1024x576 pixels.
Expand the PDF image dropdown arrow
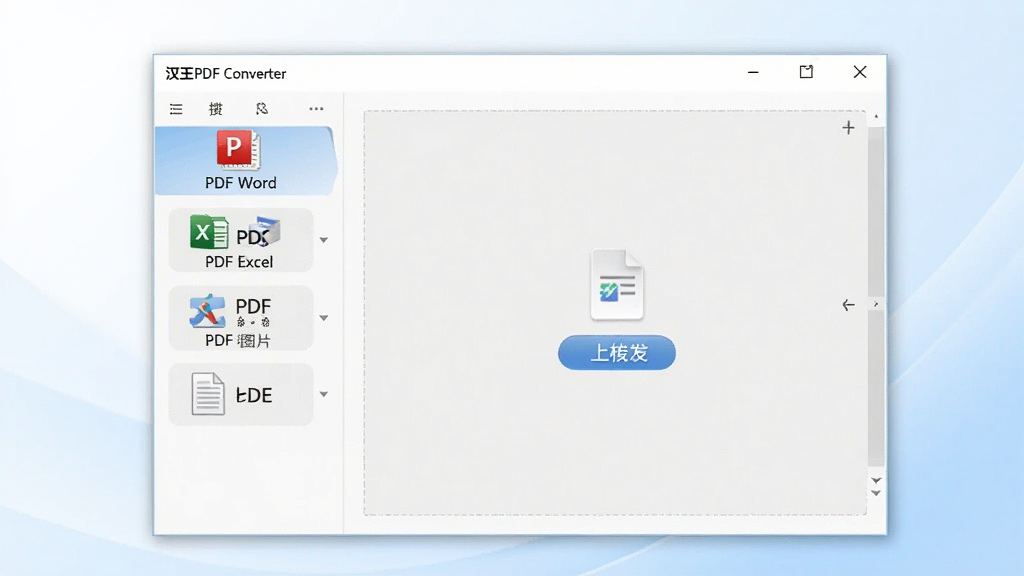coord(323,318)
